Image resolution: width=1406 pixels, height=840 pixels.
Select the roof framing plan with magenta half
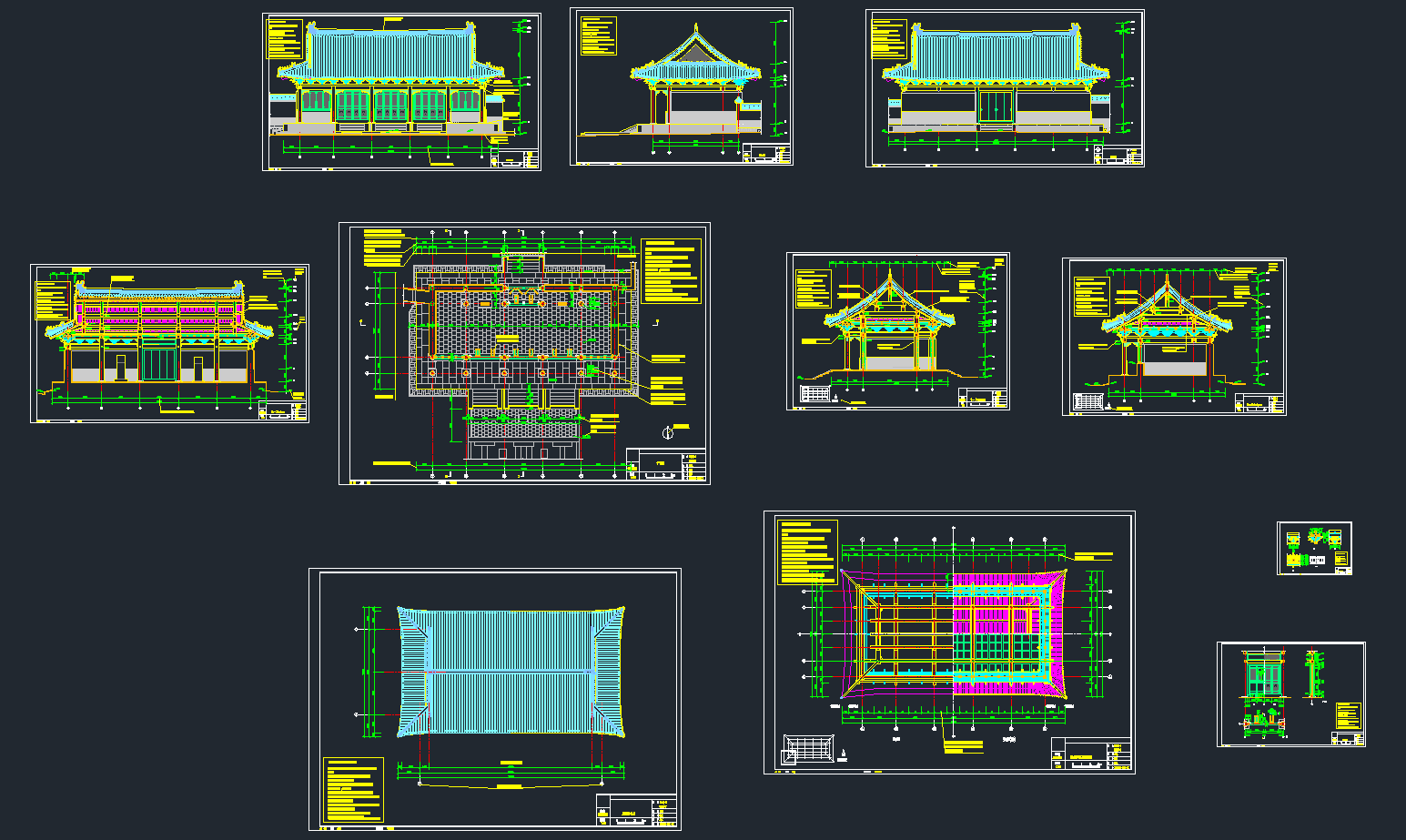point(949,643)
